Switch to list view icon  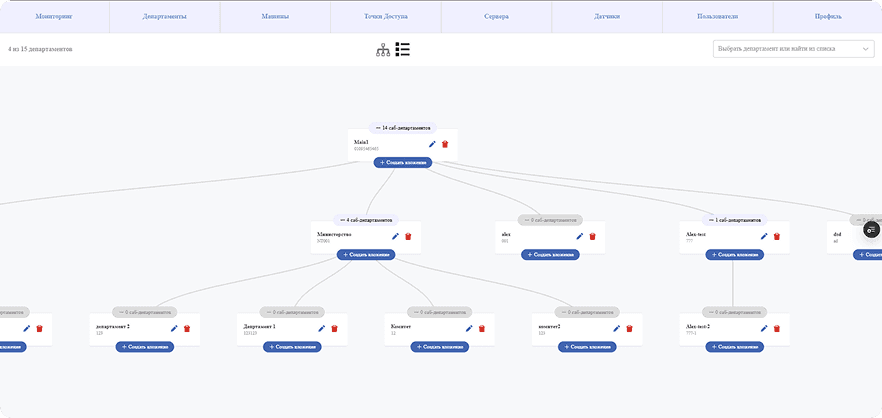click(x=403, y=49)
